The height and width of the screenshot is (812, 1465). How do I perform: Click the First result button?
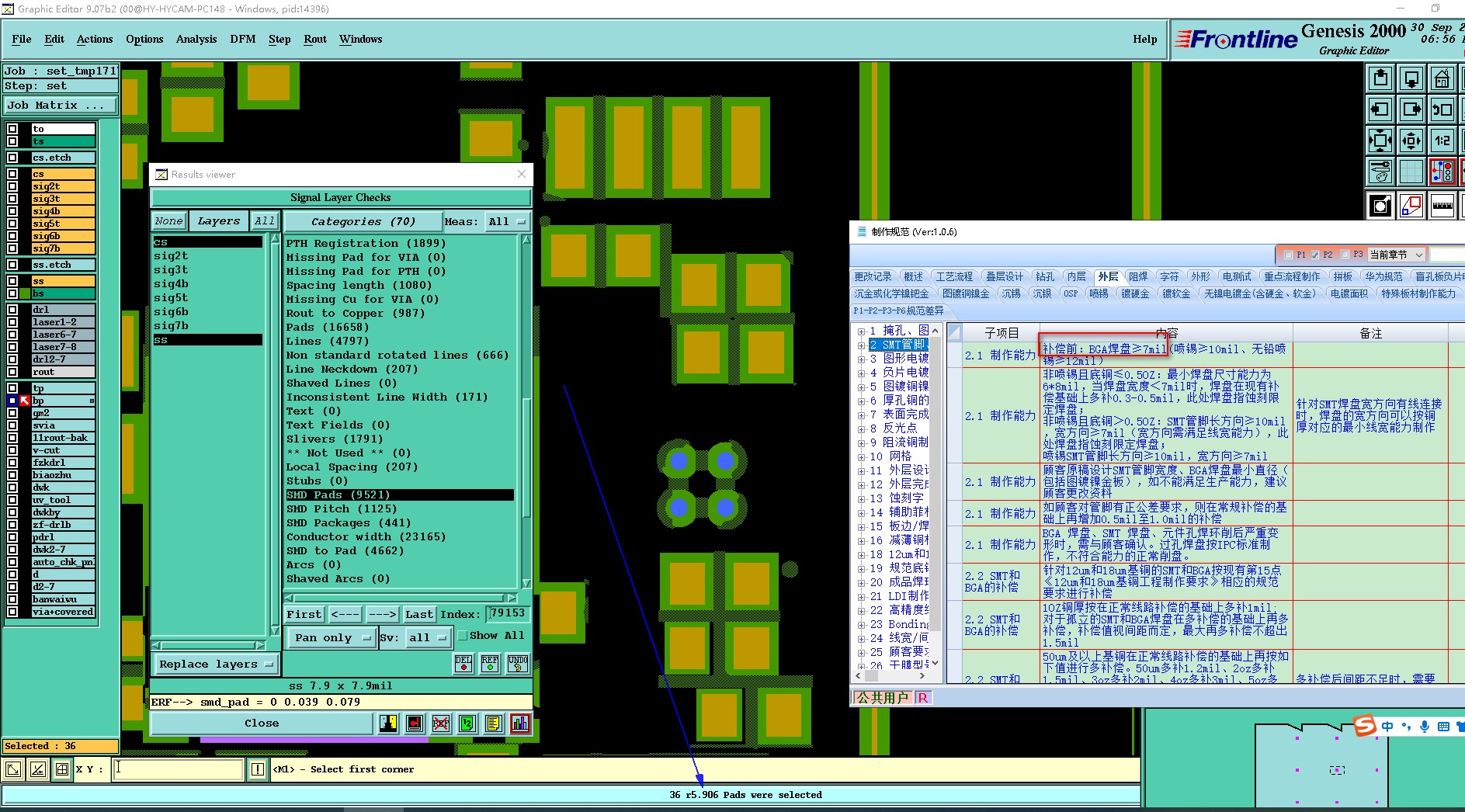[x=304, y=614]
